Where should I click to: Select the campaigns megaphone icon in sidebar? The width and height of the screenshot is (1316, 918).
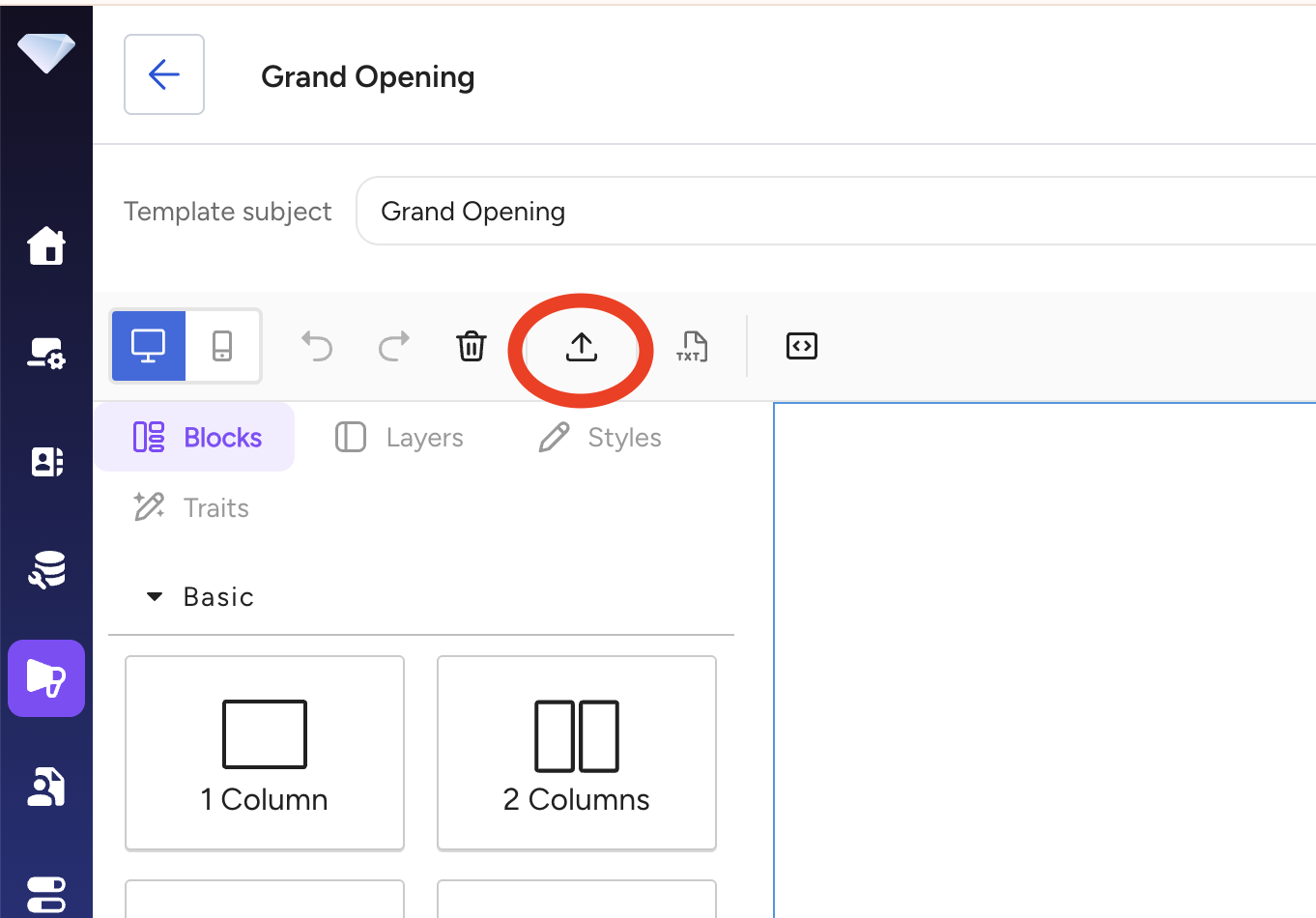(46, 678)
